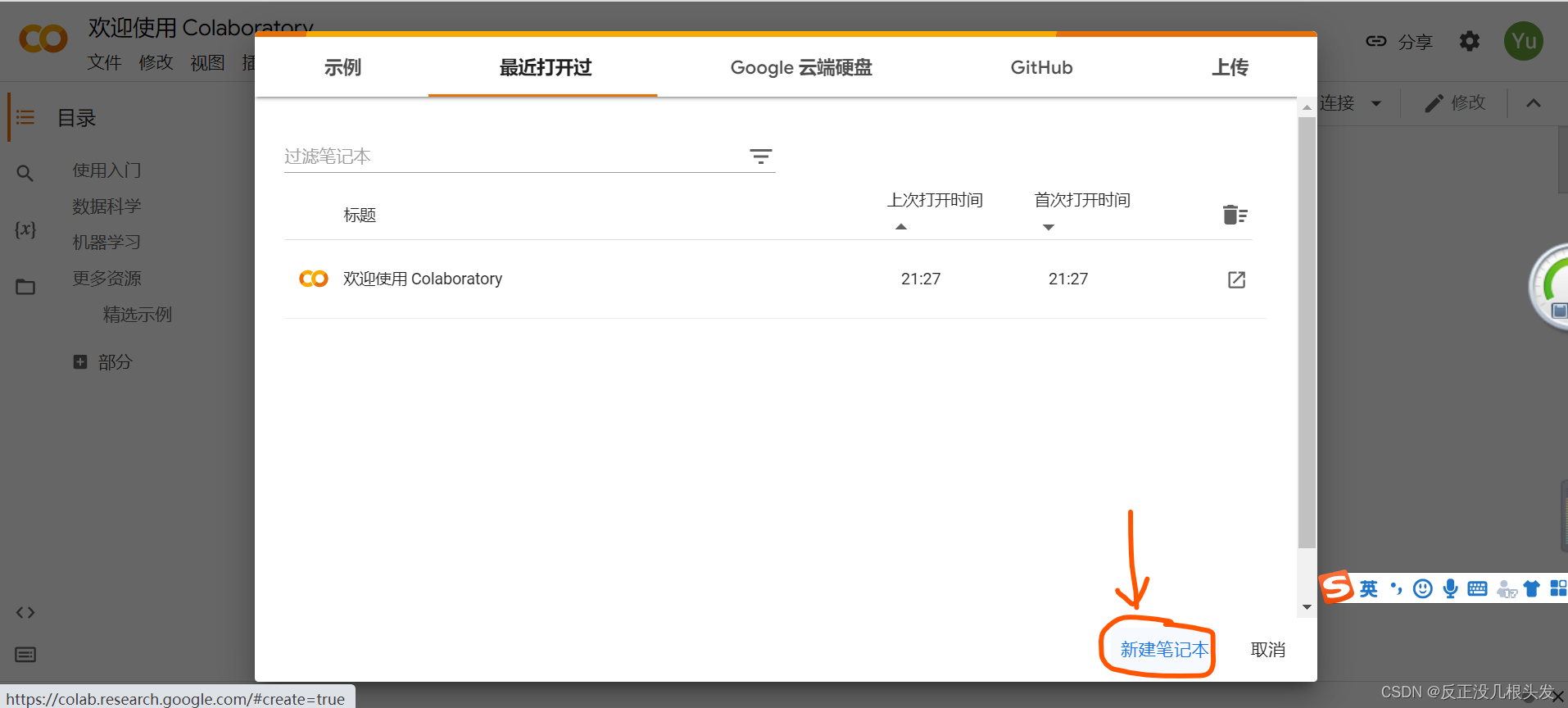Go to 更多资源 section

pos(106,279)
